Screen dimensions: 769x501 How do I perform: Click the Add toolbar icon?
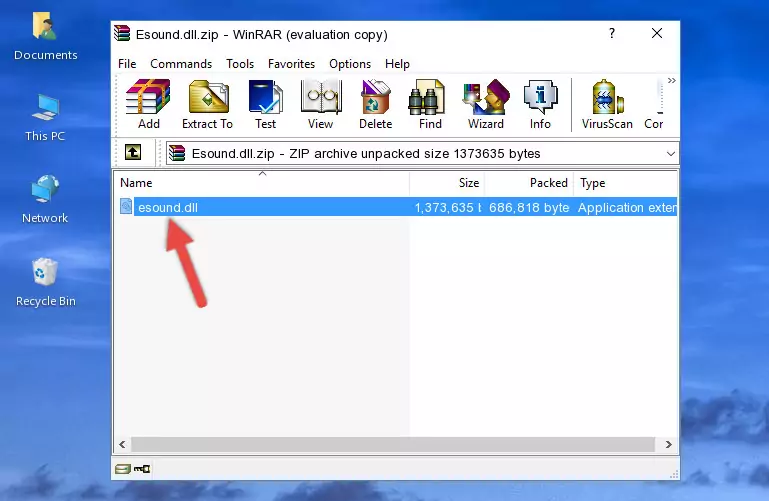[x=148, y=104]
